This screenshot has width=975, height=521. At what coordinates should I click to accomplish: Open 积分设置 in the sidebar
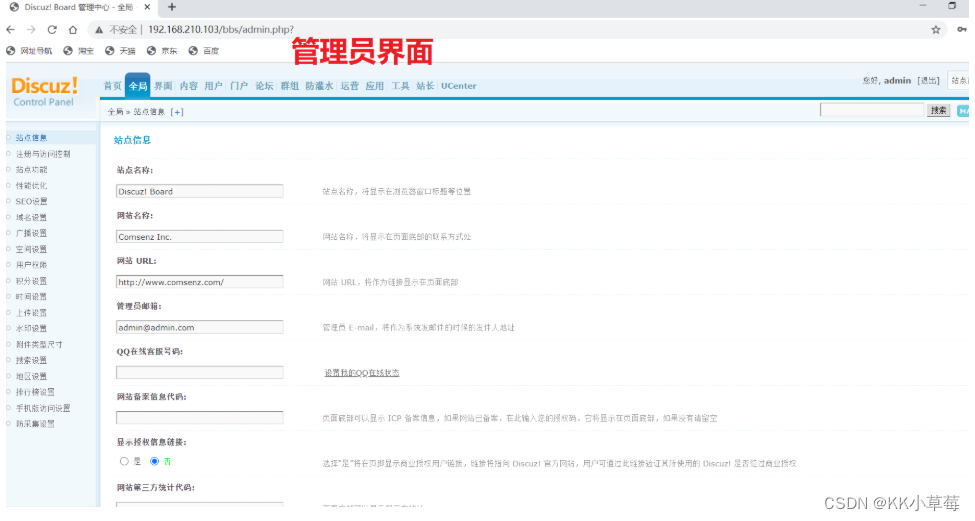pyautogui.click(x=31, y=281)
